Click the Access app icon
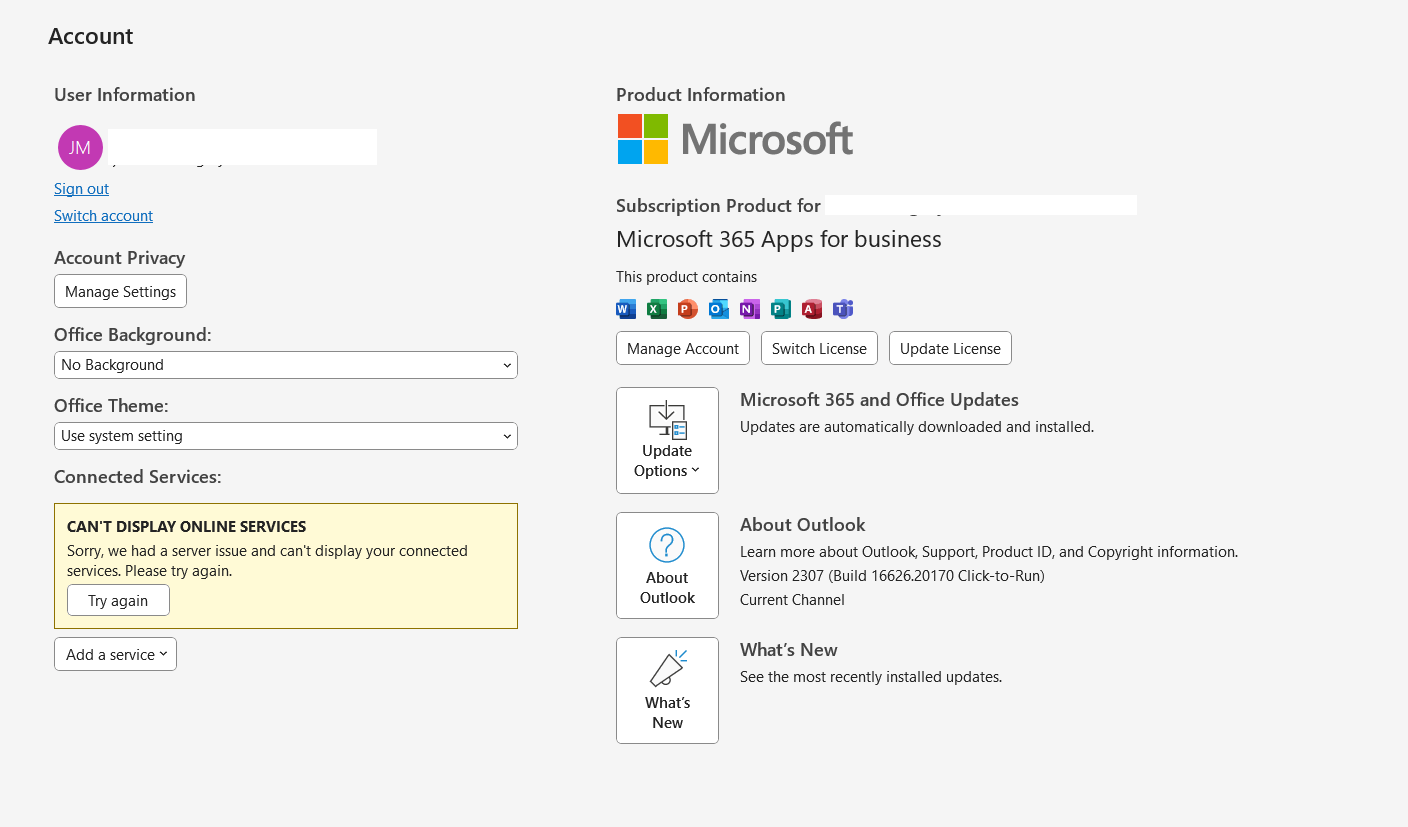1408x827 pixels. coord(811,309)
